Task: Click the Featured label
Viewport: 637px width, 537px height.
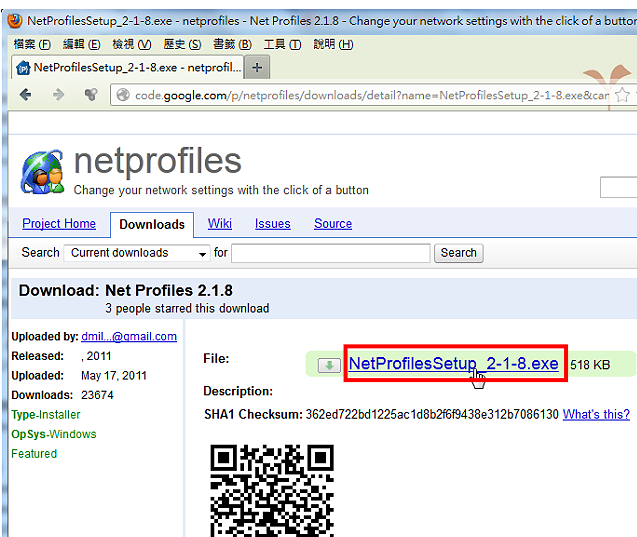Action: point(34,453)
